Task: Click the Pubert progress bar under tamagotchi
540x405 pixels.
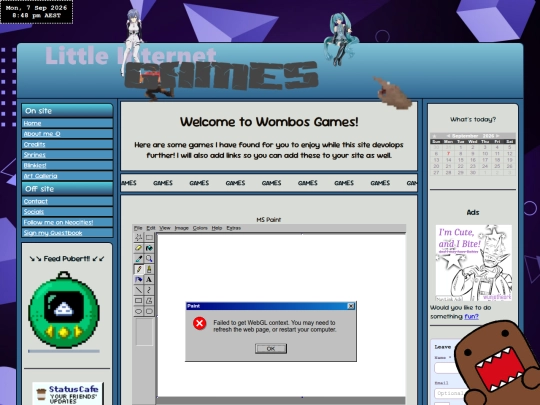Action: (64, 351)
